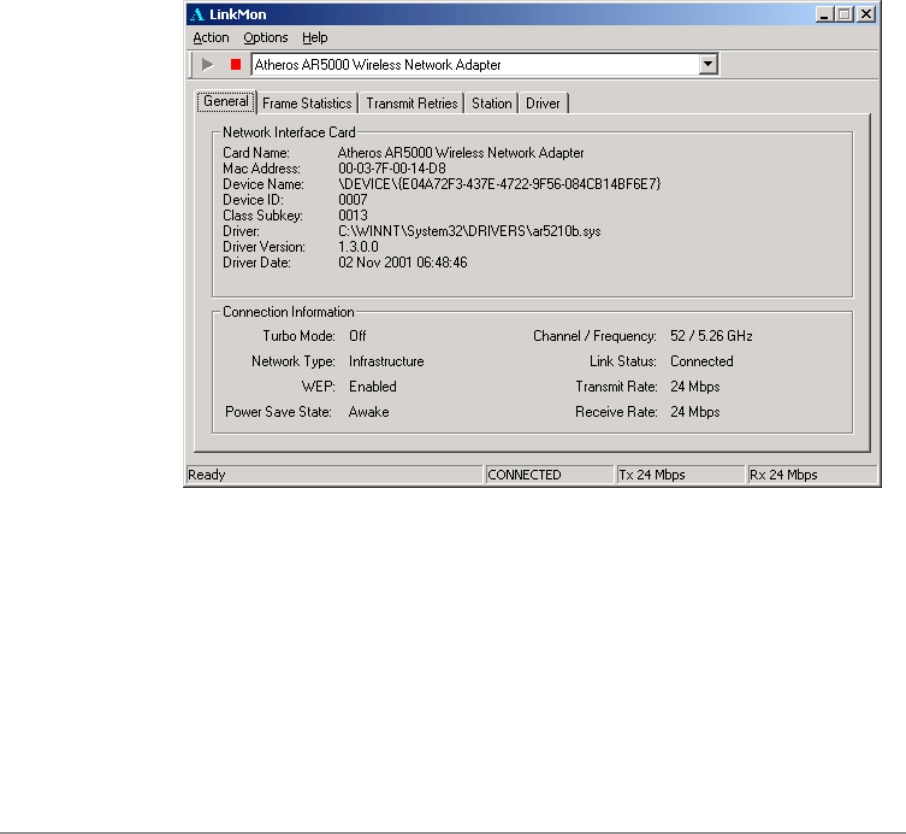Click the Transmit Rate value 24 Mbps

[x=695, y=387]
